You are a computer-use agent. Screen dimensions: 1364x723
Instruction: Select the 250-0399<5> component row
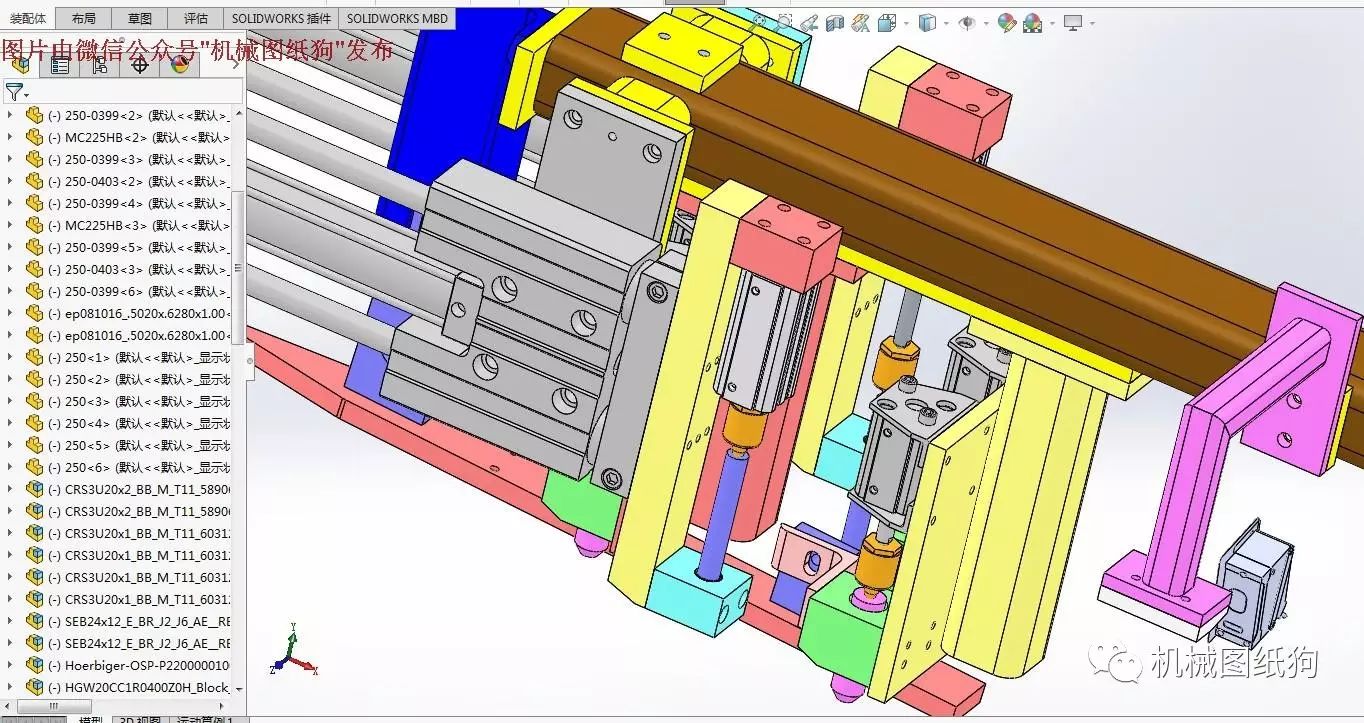(118, 247)
